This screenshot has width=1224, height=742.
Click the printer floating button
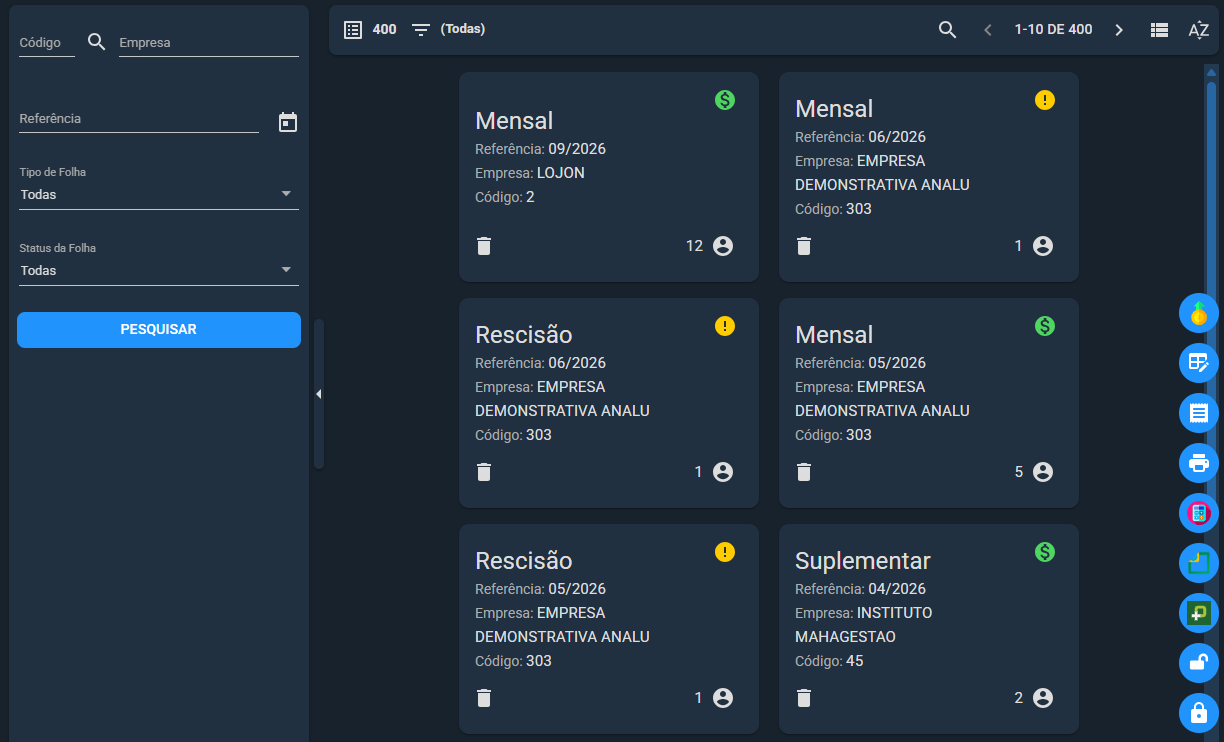(1199, 463)
